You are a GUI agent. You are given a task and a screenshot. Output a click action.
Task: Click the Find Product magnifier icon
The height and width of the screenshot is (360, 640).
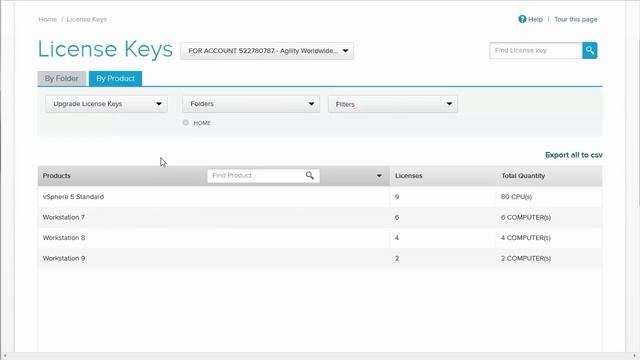[310, 176]
